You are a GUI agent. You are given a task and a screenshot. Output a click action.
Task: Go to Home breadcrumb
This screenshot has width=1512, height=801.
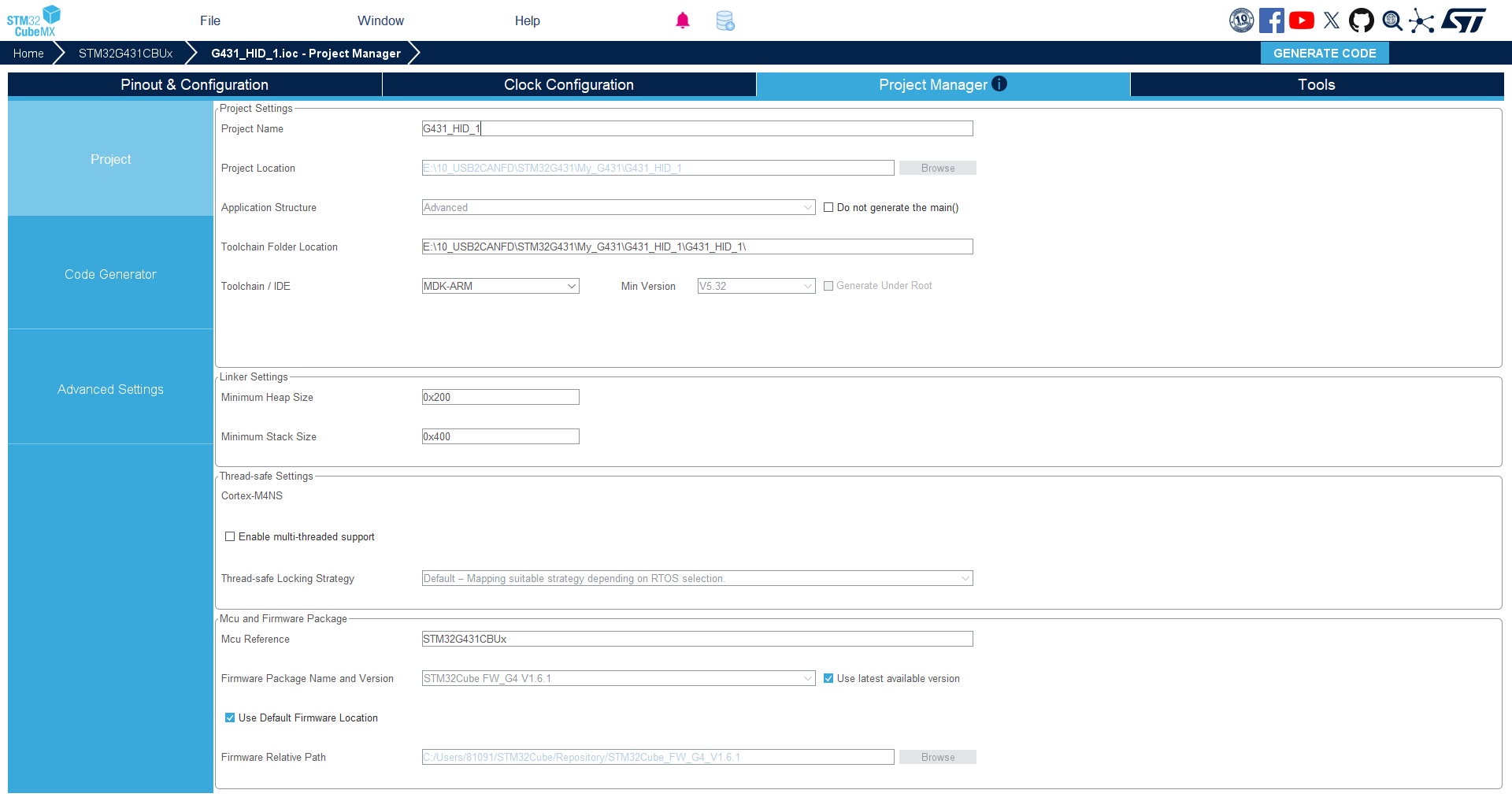point(28,53)
